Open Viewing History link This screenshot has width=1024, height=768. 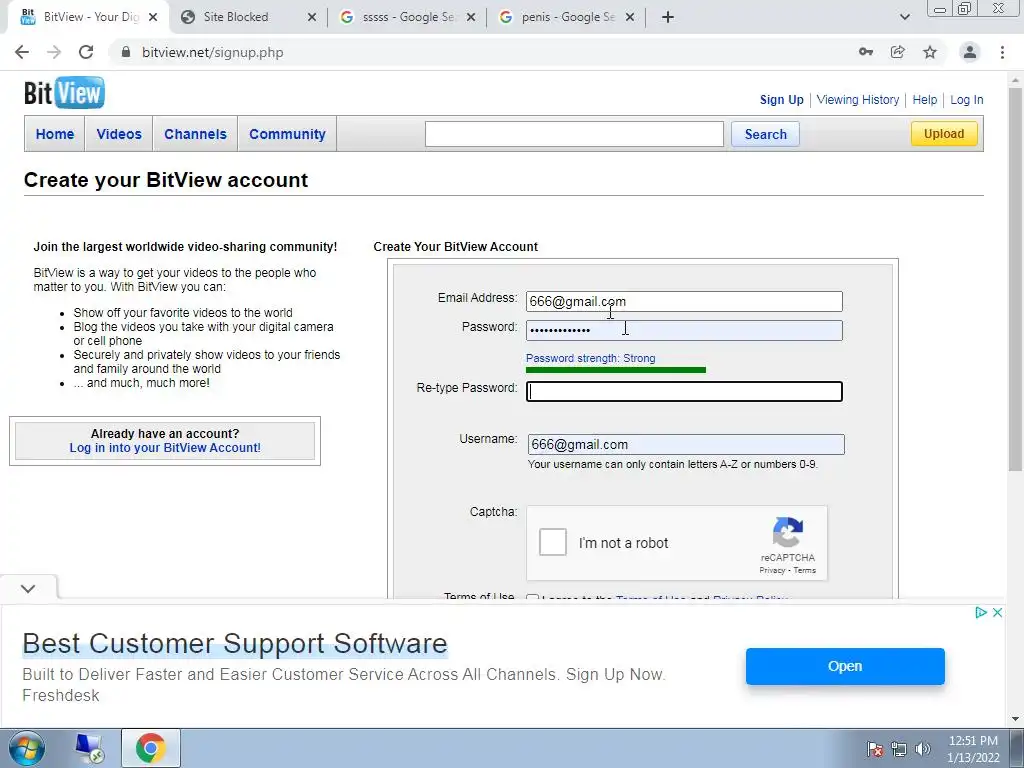coord(857,100)
